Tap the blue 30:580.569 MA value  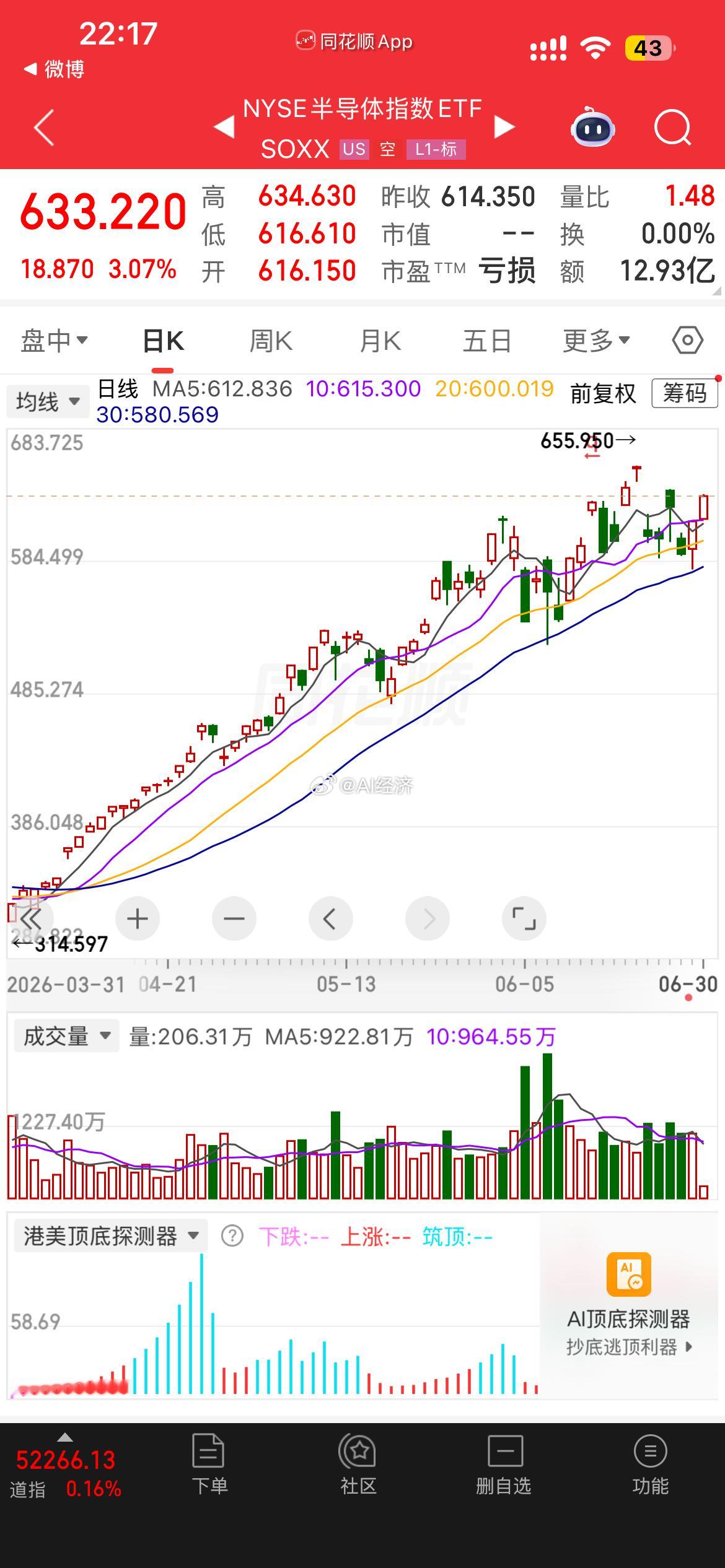[x=157, y=415]
